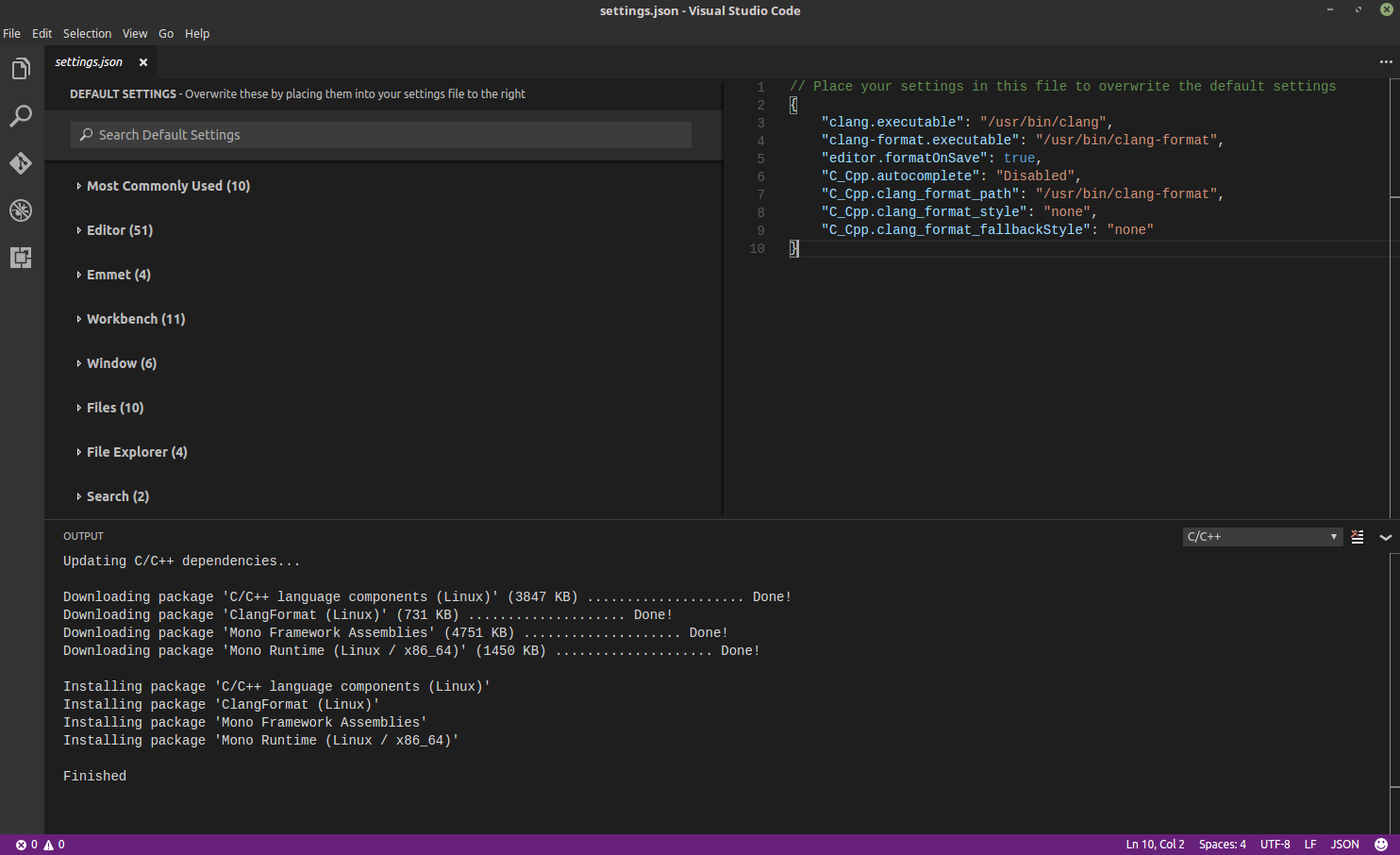1400x855 pixels.
Task: Click Ln 10, Col 2 in status bar
Action: tap(1155, 845)
